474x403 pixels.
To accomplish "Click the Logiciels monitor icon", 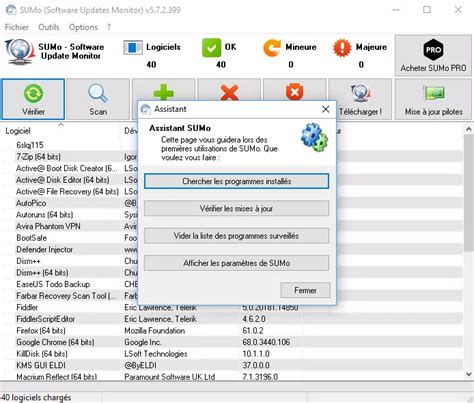I will pos(133,48).
